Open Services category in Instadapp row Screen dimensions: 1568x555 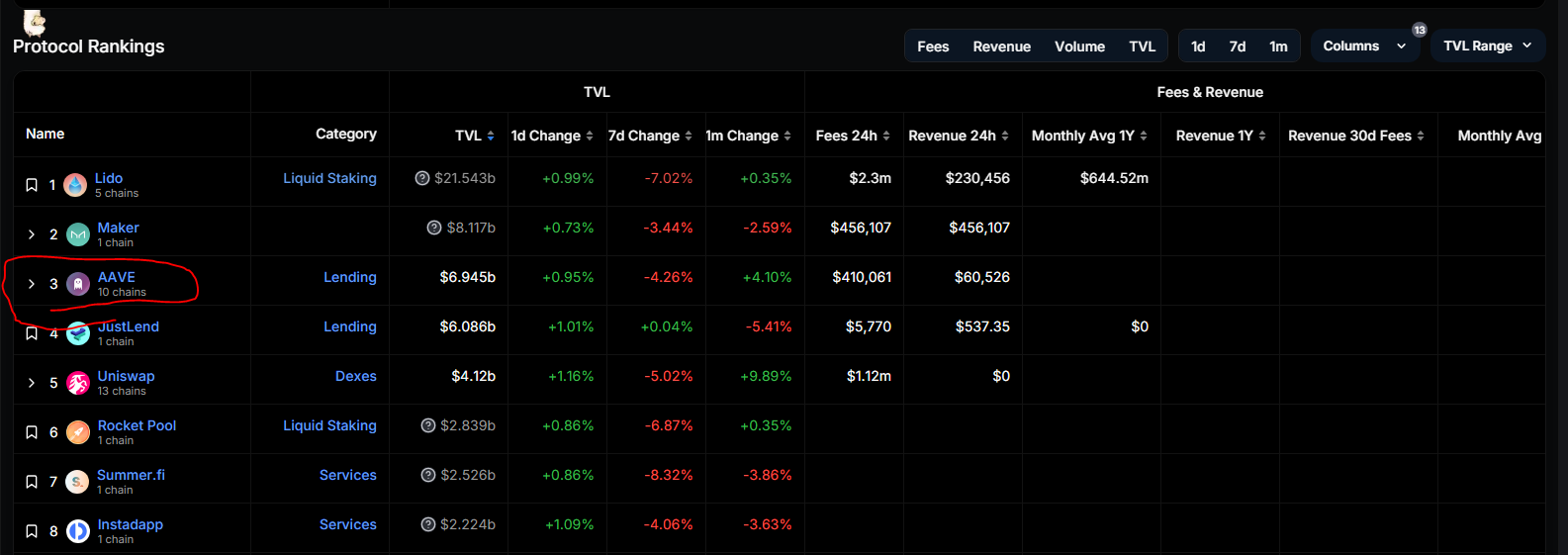point(348,524)
